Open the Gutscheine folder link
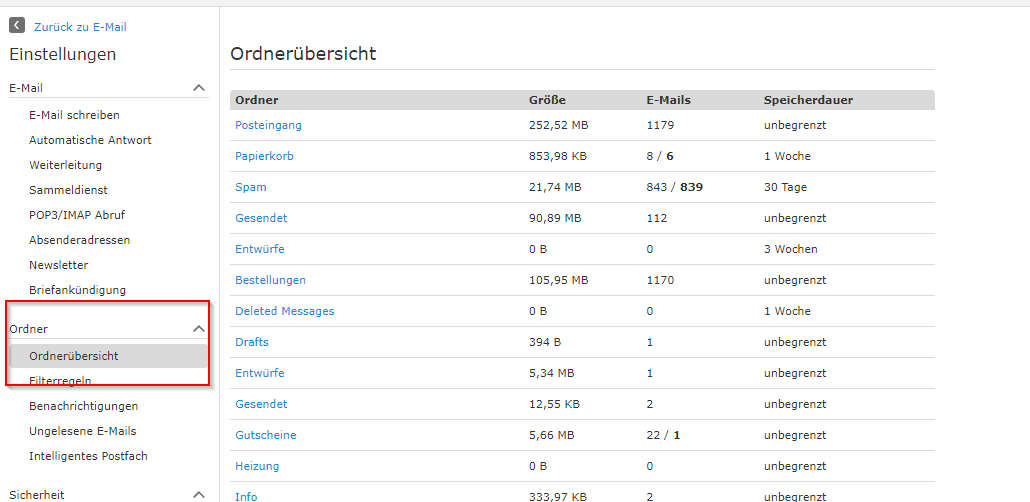Viewport: 1030px width, 502px height. coord(265,435)
